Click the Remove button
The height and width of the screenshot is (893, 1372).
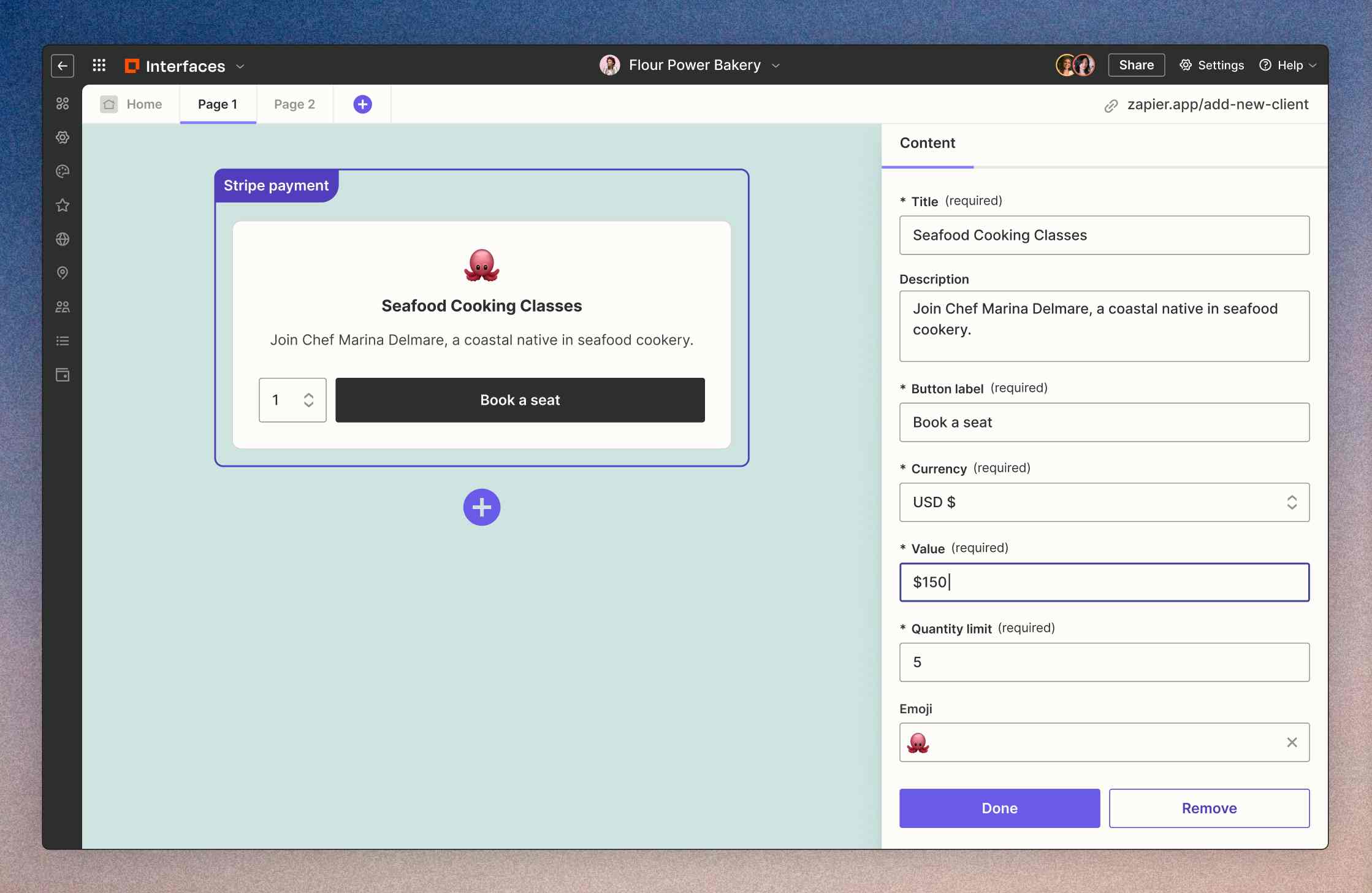point(1209,808)
